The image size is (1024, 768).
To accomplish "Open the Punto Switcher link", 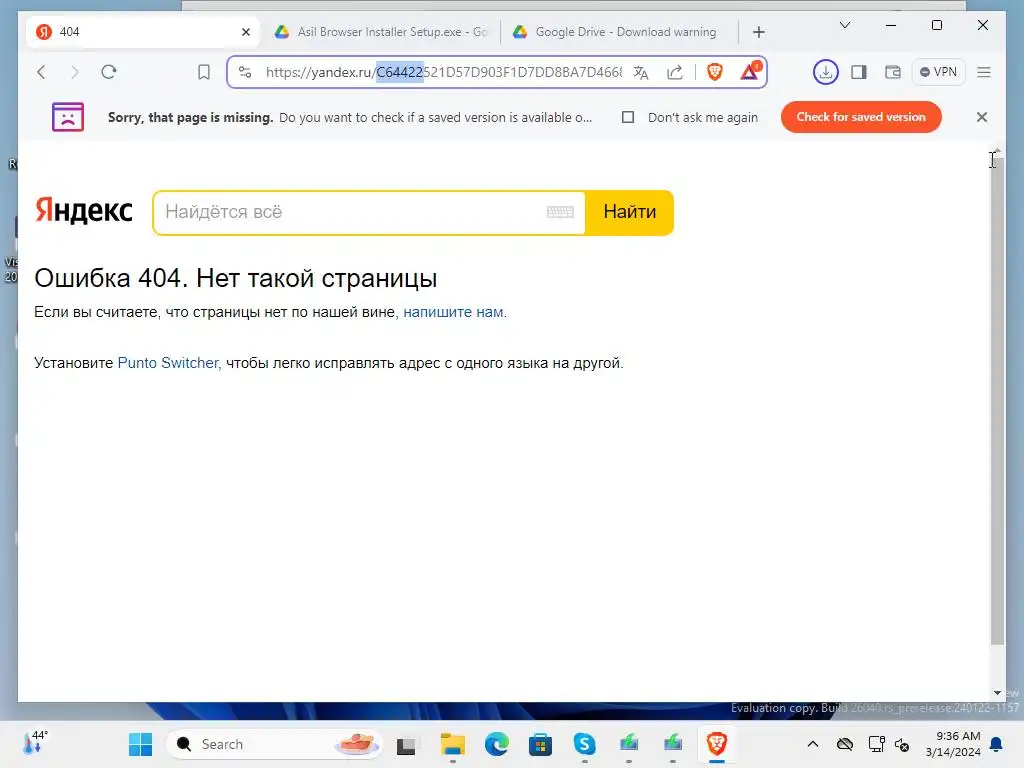I will (168, 363).
